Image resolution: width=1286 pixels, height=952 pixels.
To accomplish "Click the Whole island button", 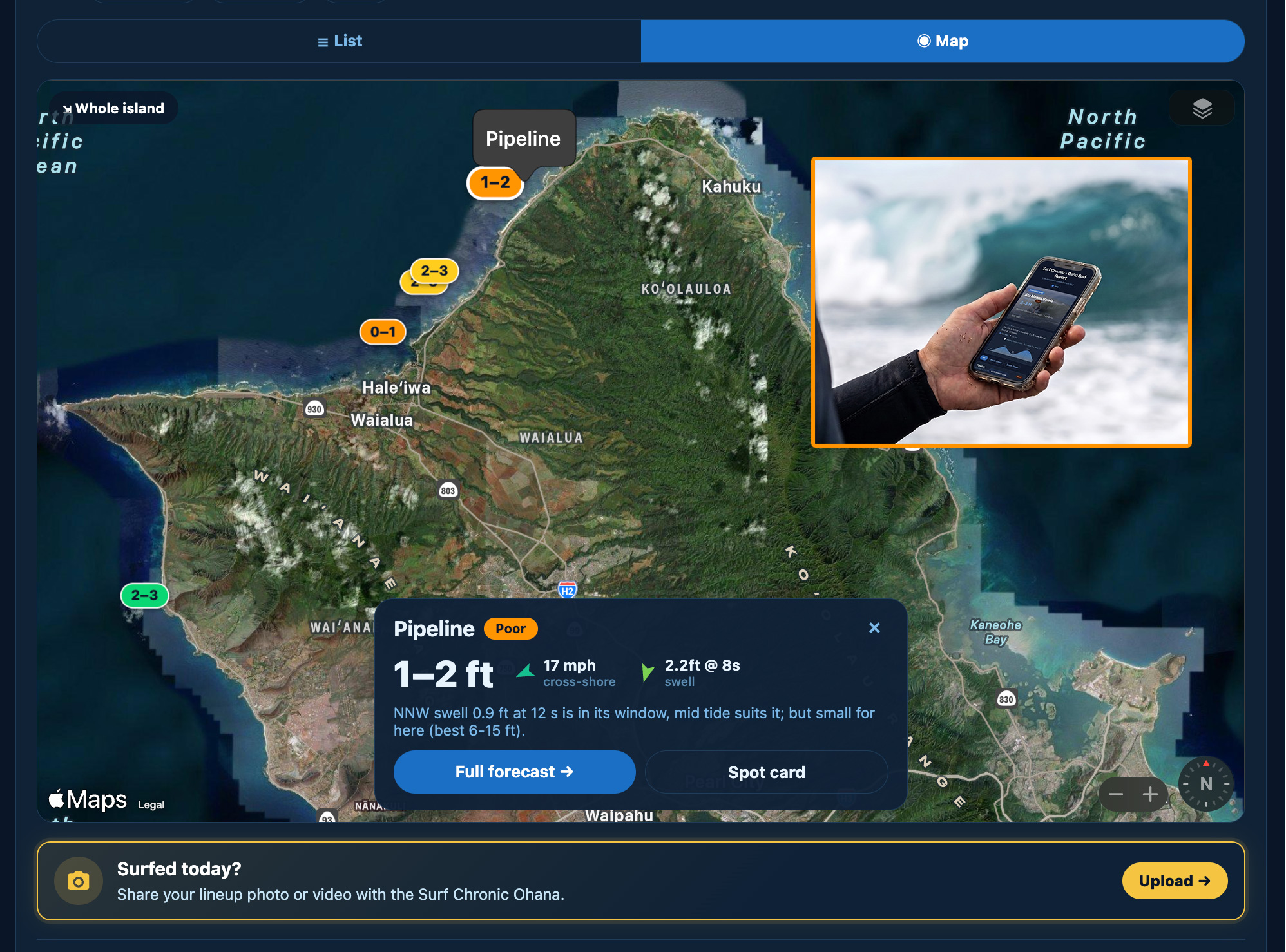I will (113, 108).
